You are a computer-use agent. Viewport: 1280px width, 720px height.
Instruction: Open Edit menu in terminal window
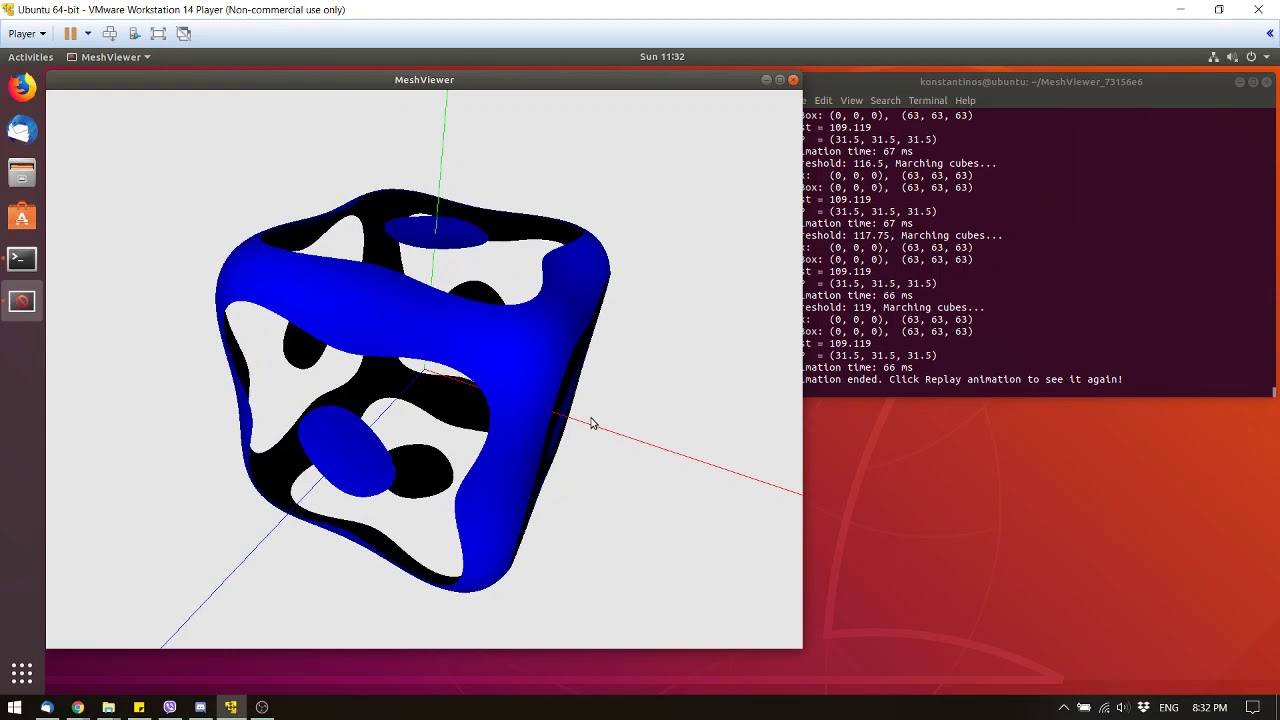point(823,100)
